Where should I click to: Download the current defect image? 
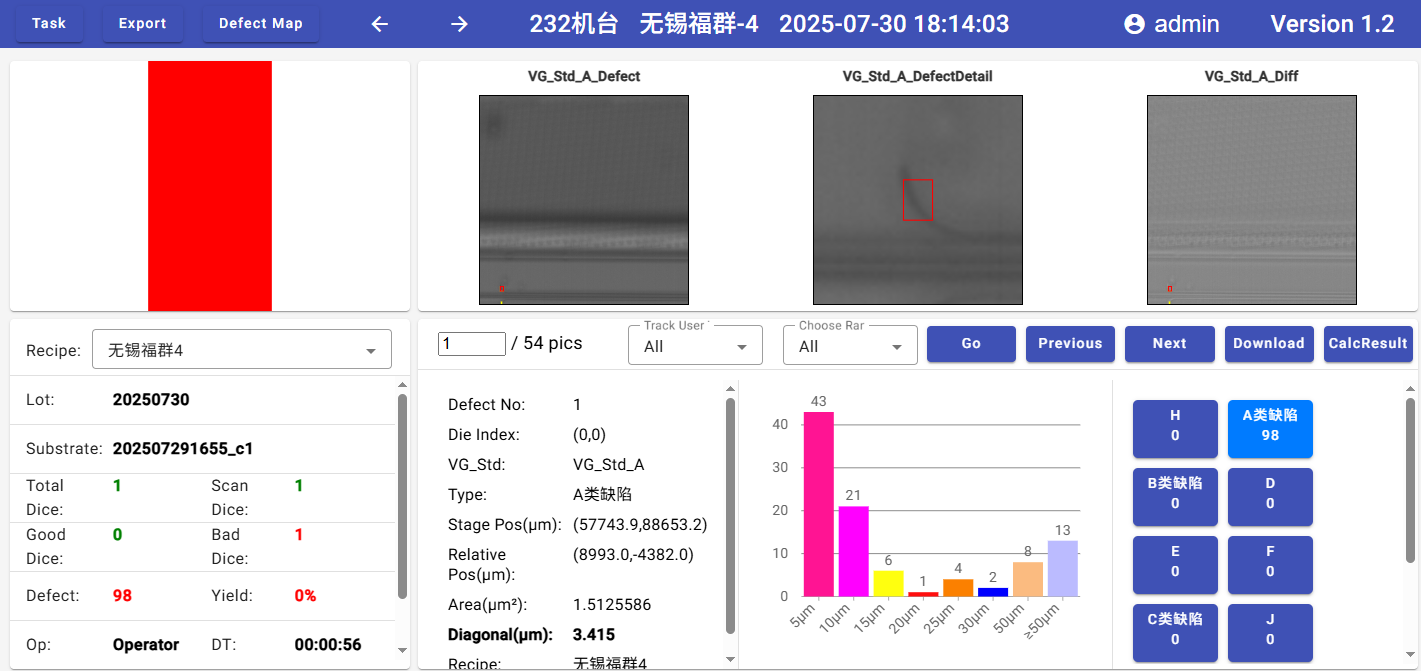click(1268, 343)
